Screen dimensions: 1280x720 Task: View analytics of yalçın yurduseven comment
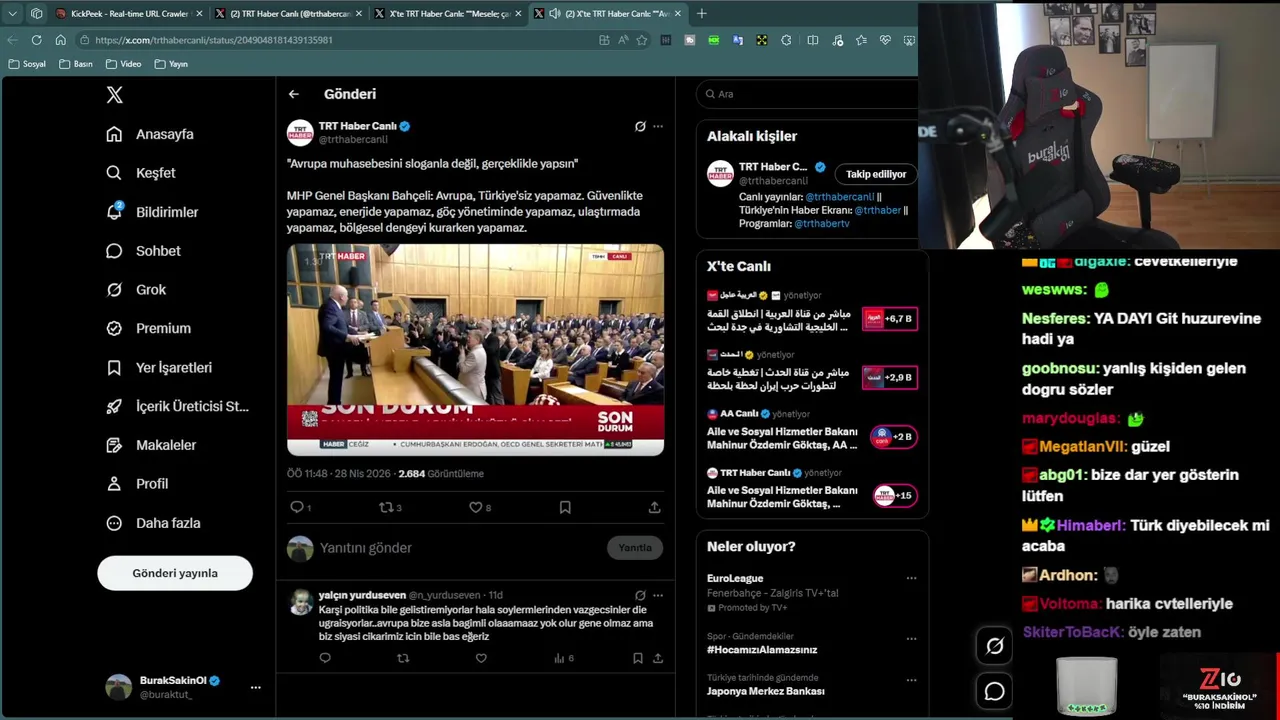tap(563, 658)
